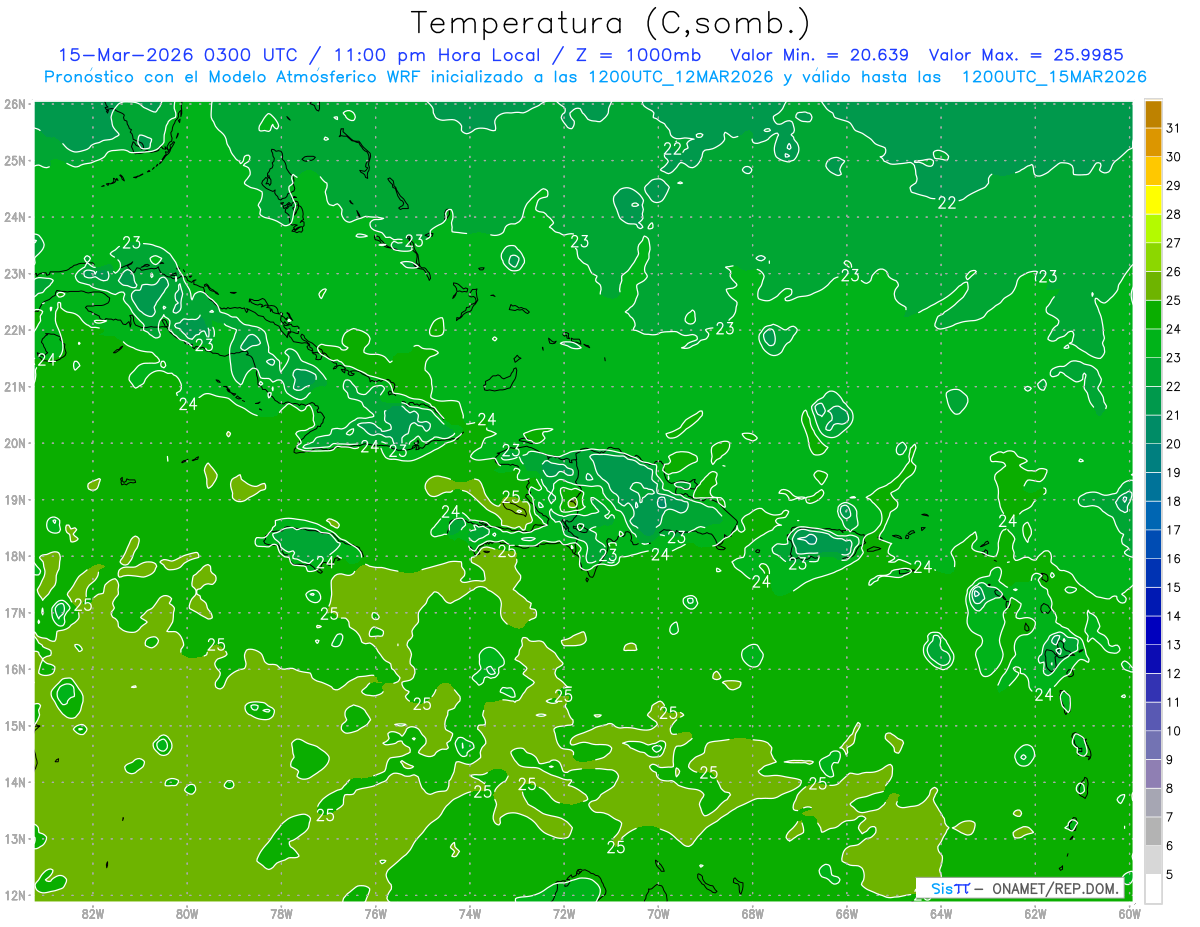Click the '21N' latitude axis label
The image size is (1200, 927).
tap(15, 387)
